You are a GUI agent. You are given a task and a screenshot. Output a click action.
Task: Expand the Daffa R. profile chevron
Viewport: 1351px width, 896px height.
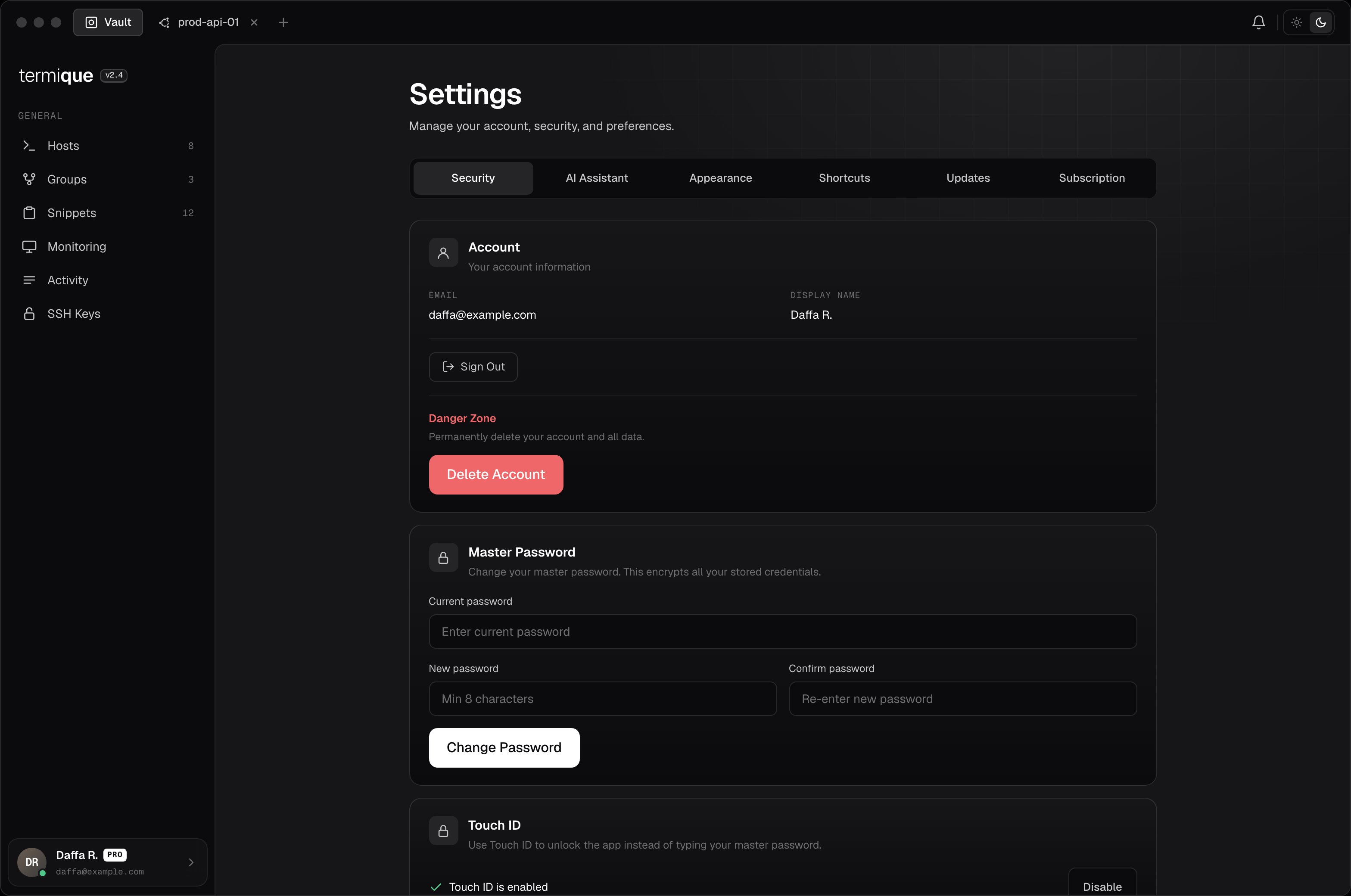(191, 862)
